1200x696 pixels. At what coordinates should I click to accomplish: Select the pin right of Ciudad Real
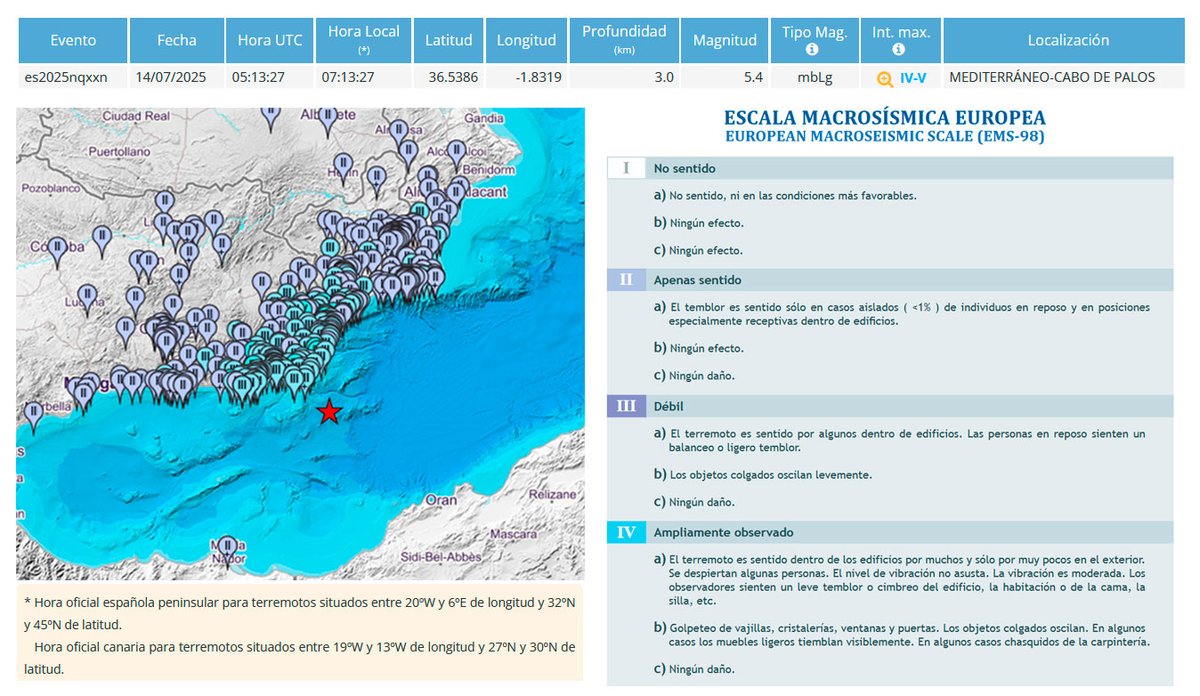[271, 116]
